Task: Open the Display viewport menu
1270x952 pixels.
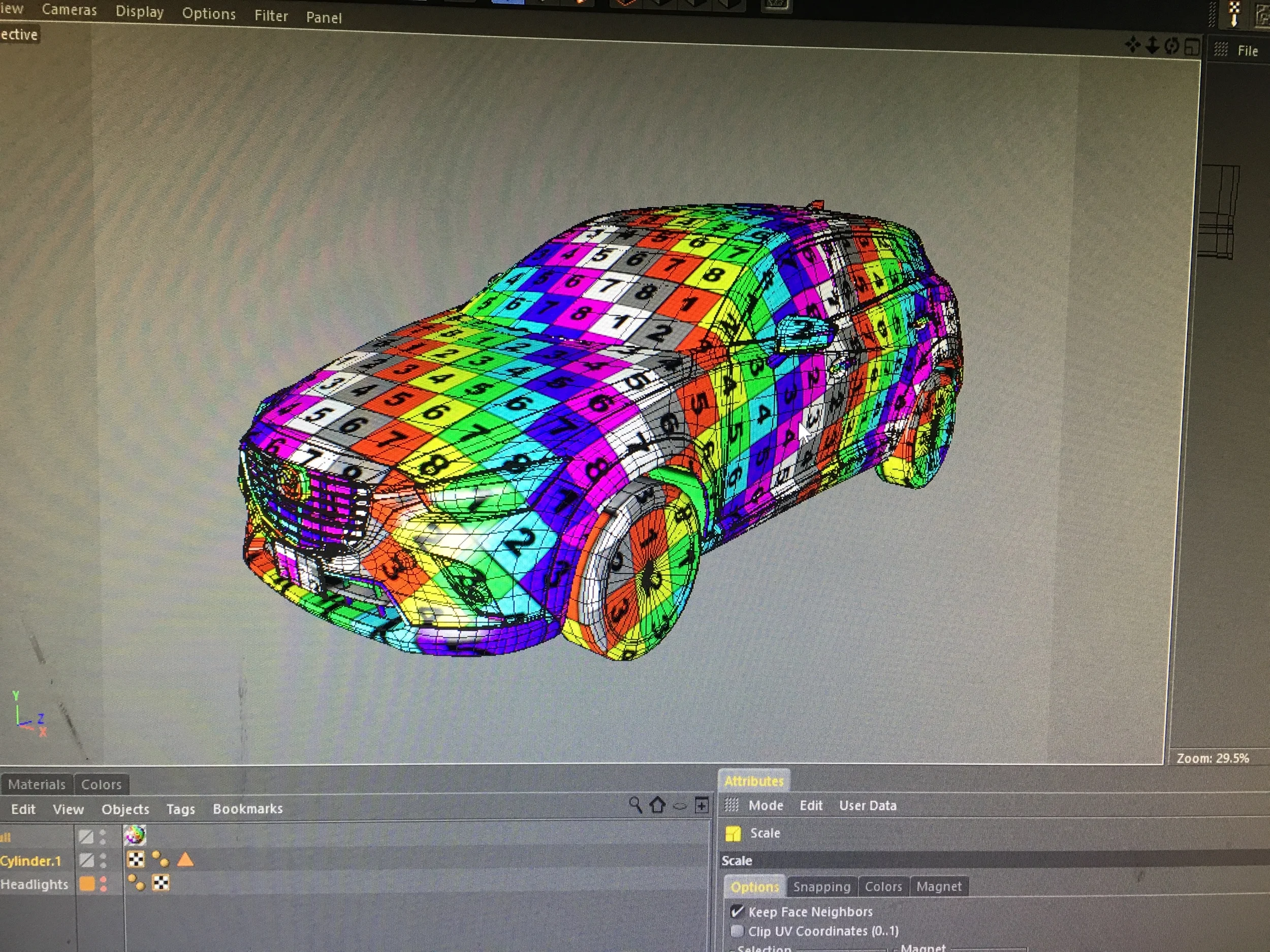Action: (140, 12)
